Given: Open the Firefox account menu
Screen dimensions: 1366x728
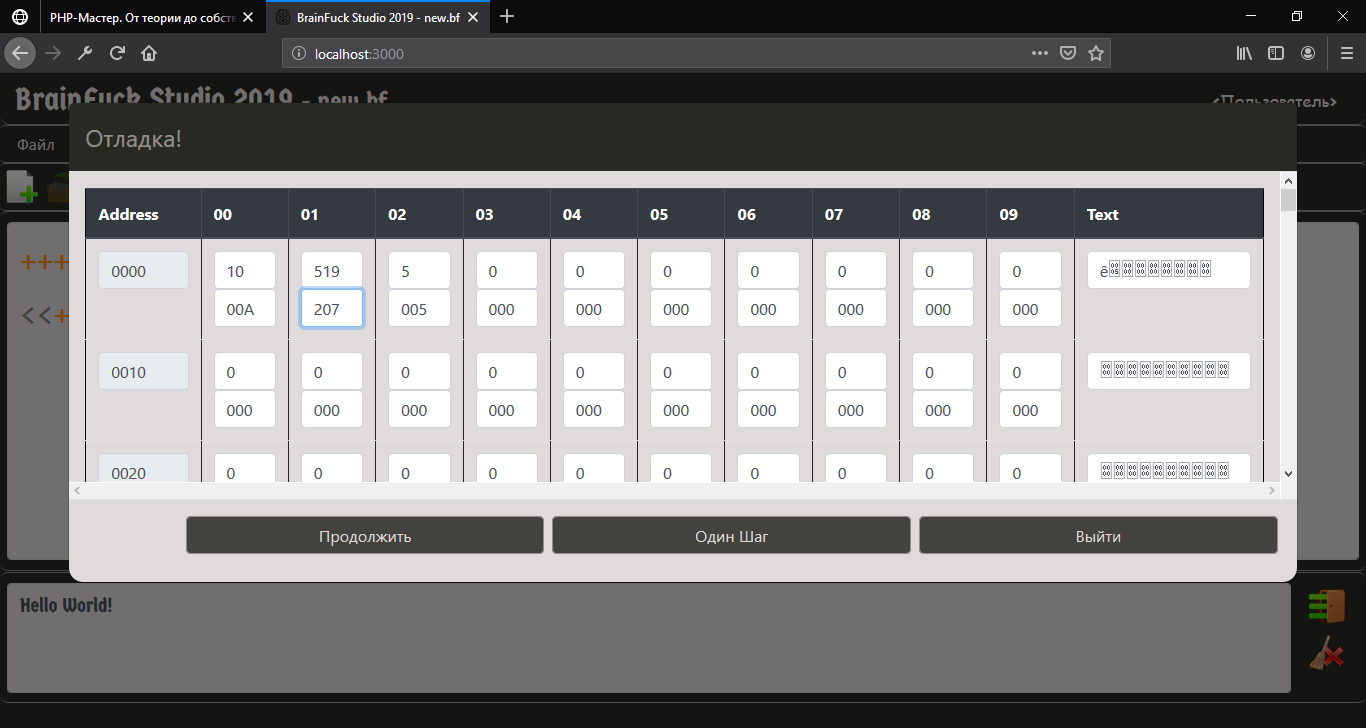Looking at the screenshot, I should tap(1308, 53).
